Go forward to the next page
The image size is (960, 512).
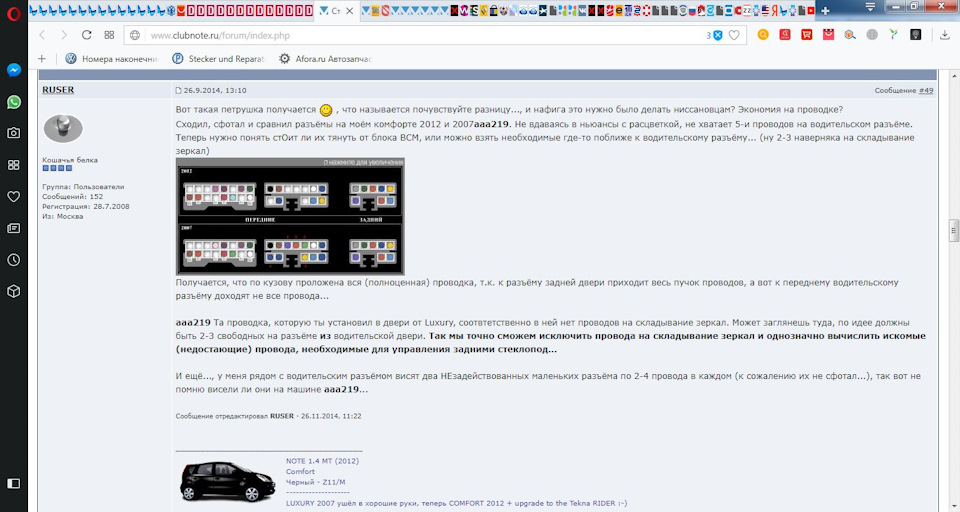64,36
